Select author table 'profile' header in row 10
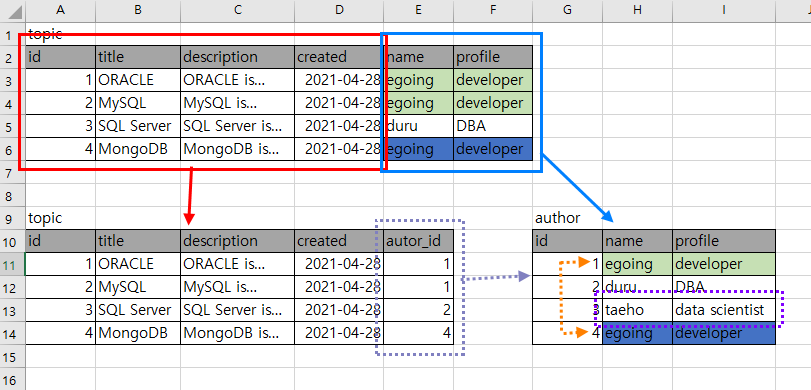 click(724, 242)
